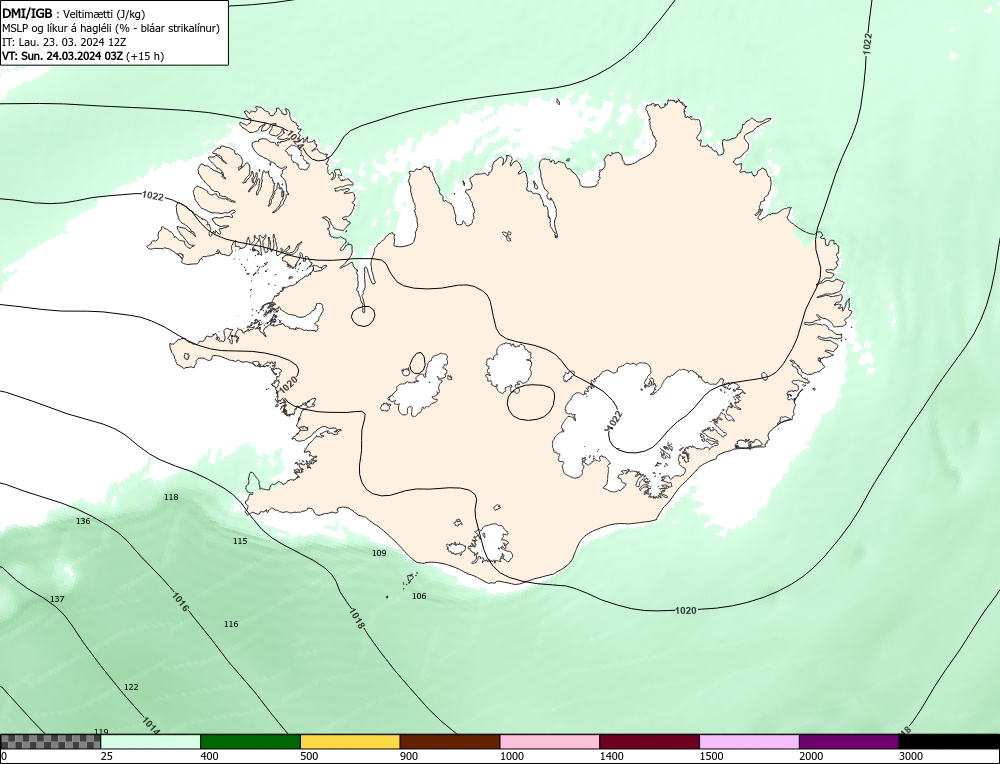Click the legend number 1400

tap(611, 756)
